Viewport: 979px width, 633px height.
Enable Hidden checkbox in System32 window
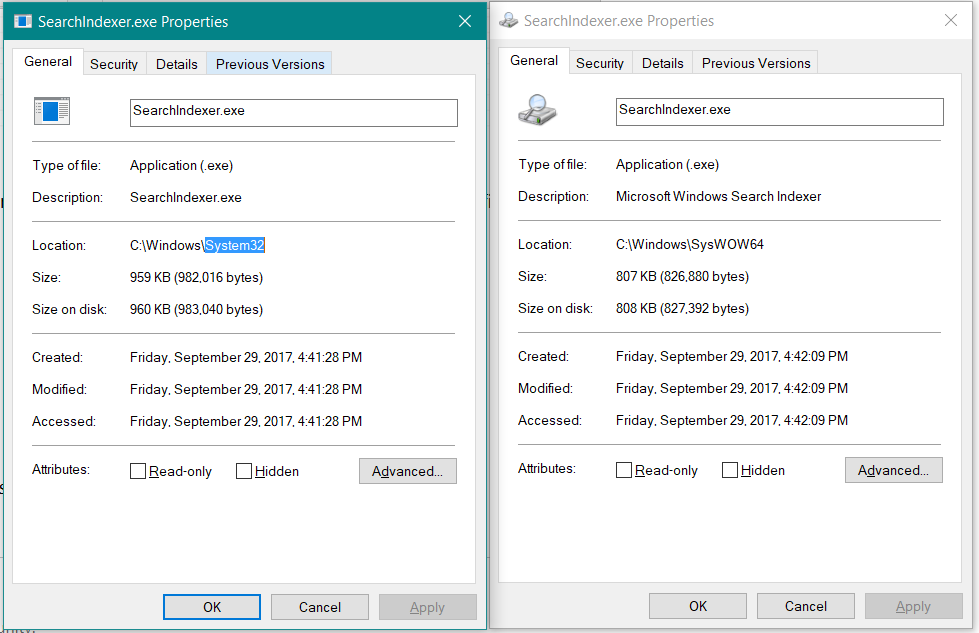coord(244,471)
